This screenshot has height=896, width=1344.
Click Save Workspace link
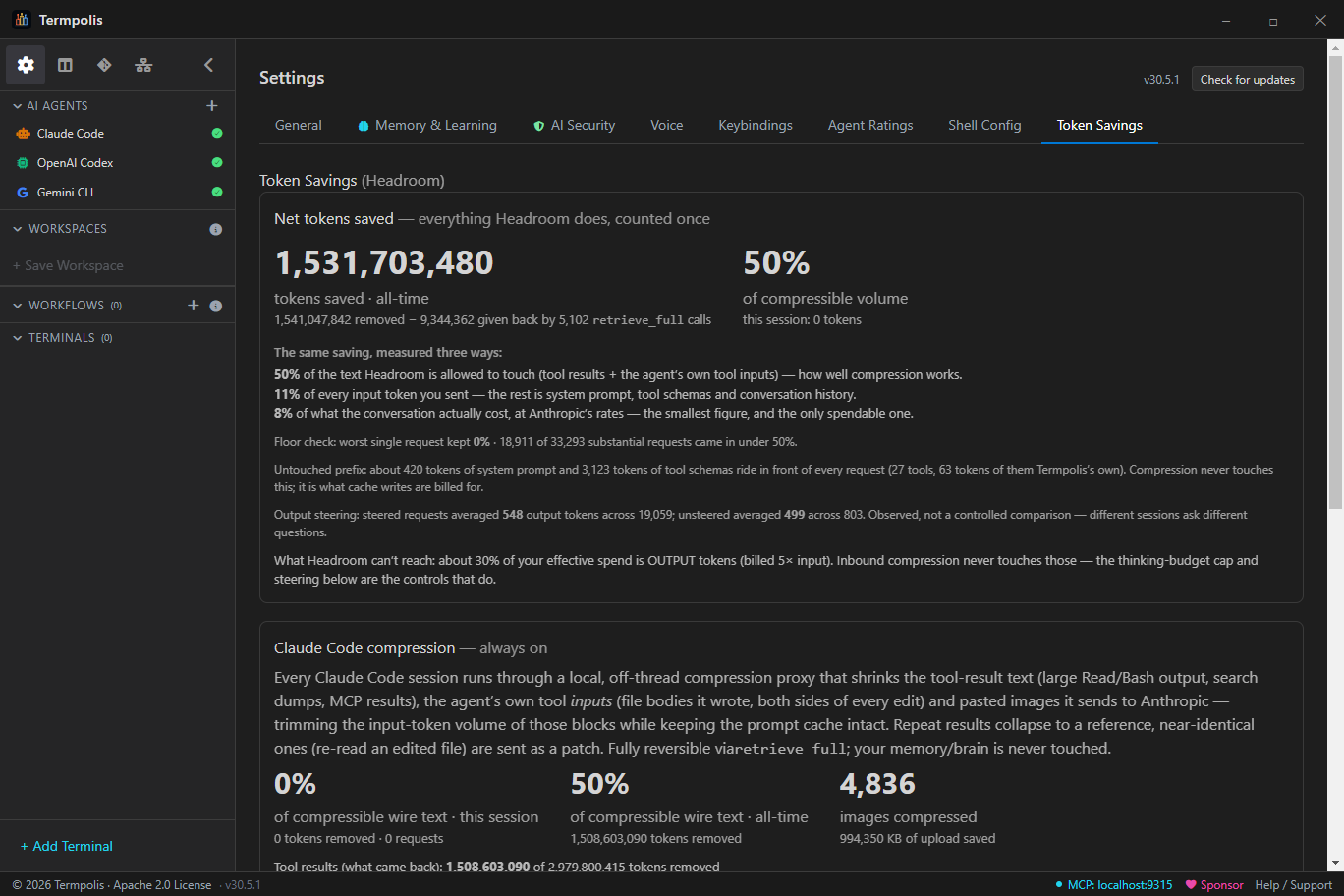click(68, 266)
